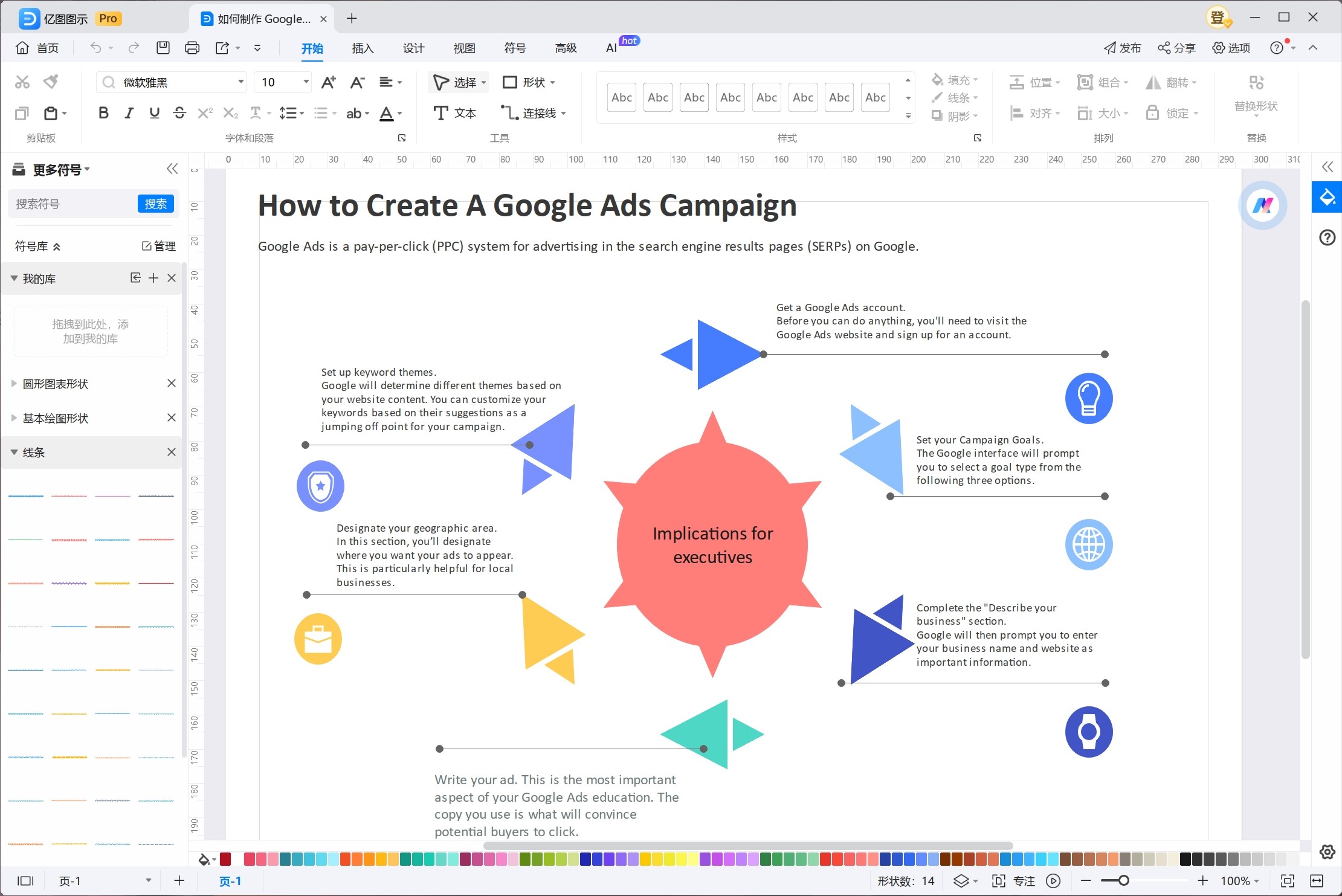Viewport: 1342px width, 896px height.
Task: Click the Play presentation icon
Action: coord(1053,881)
